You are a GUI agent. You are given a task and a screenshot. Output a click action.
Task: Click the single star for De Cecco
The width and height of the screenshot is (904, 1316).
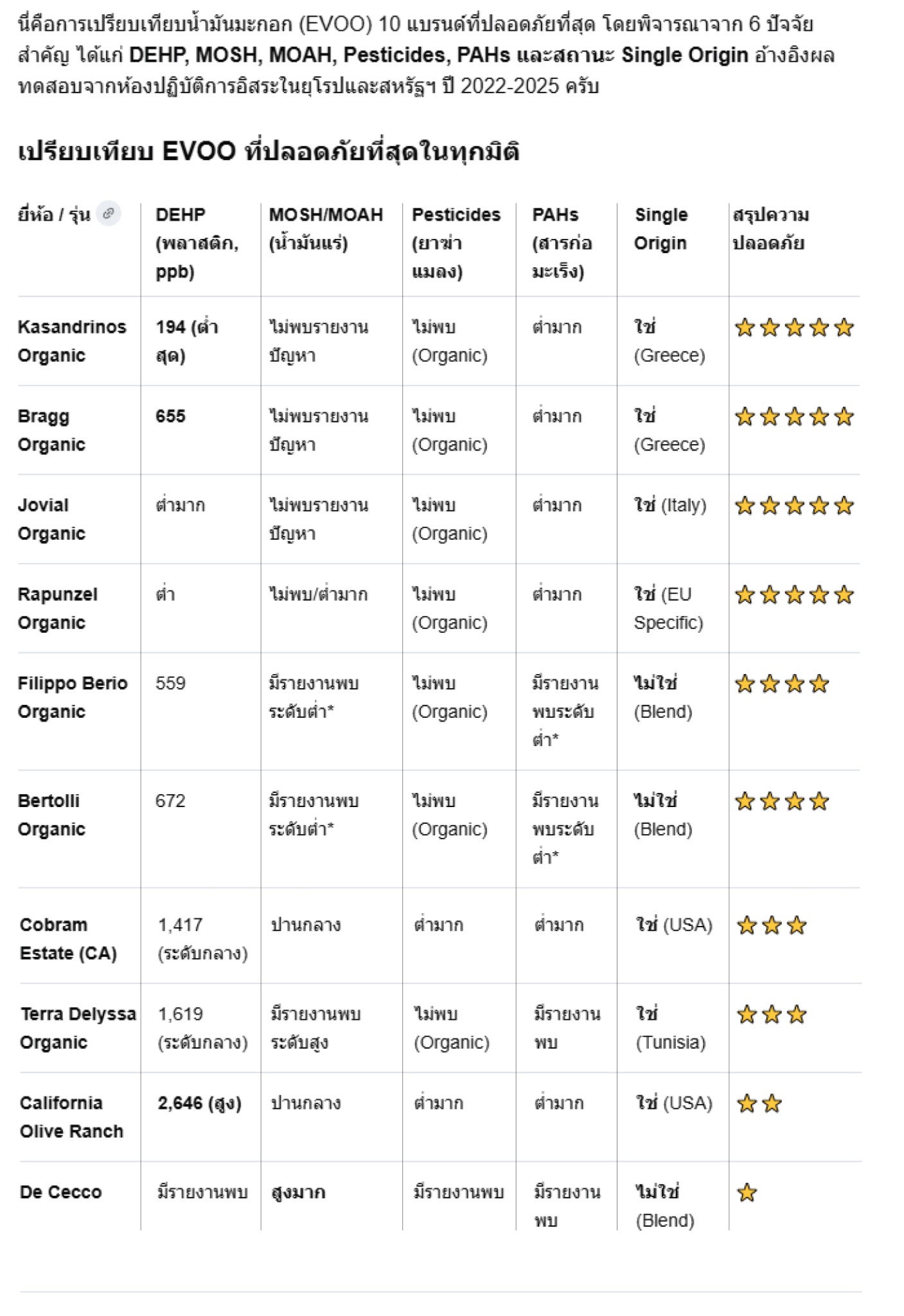(x=747, y=1193)
